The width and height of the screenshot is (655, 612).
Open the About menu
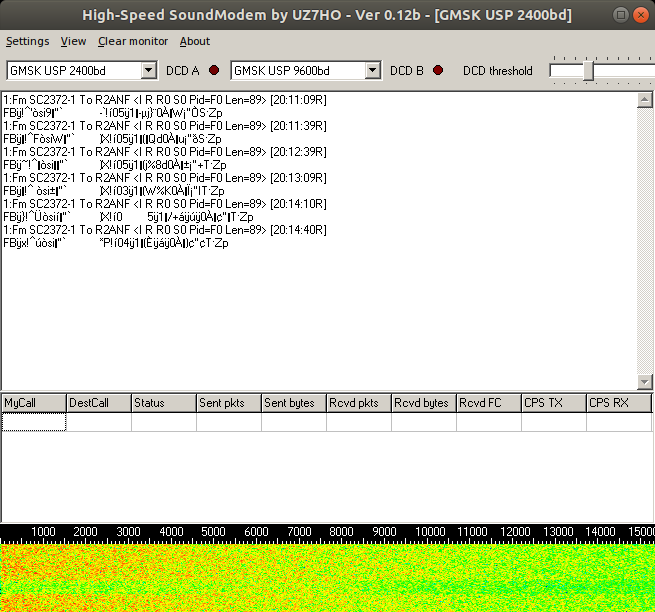195,41
